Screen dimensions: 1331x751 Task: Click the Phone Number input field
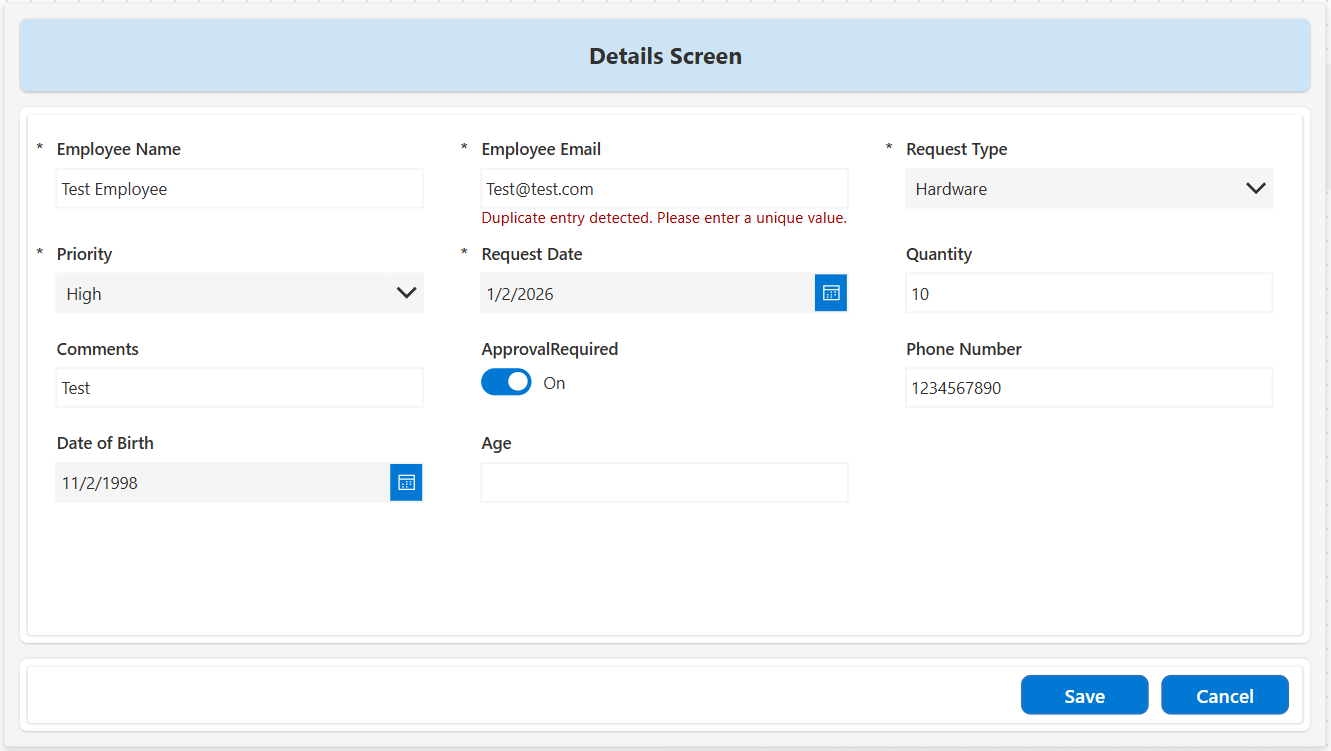click(1088, 388)
